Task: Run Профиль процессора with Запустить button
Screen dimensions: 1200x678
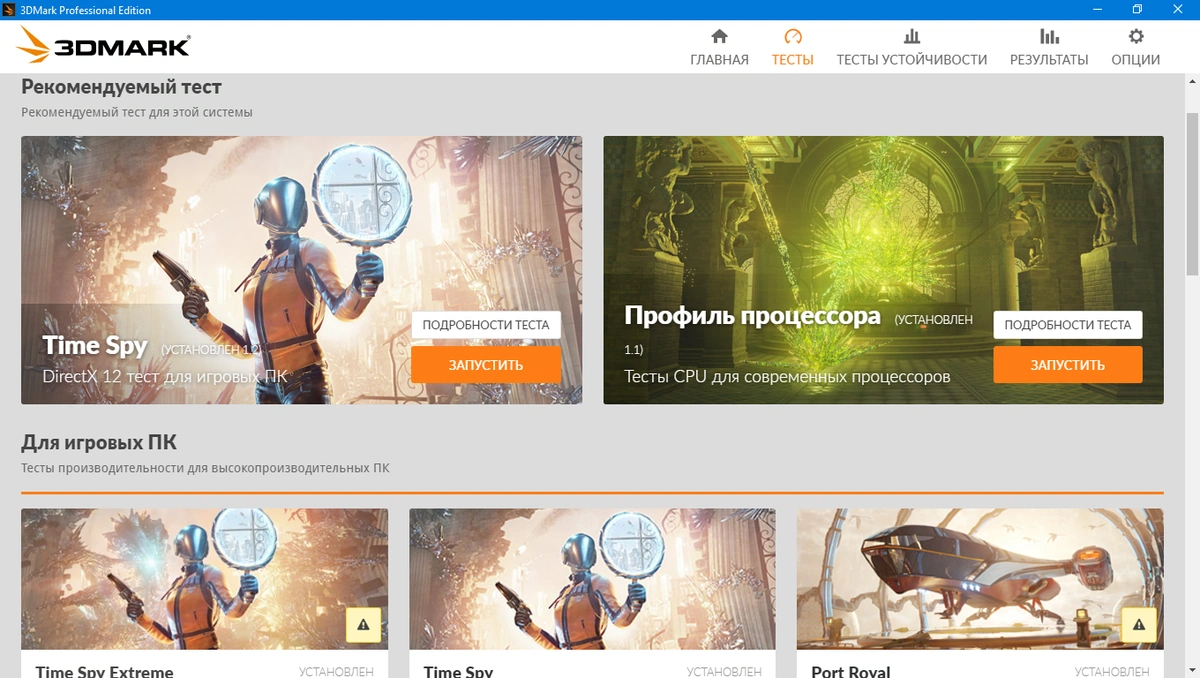Action: (1068, 365)
